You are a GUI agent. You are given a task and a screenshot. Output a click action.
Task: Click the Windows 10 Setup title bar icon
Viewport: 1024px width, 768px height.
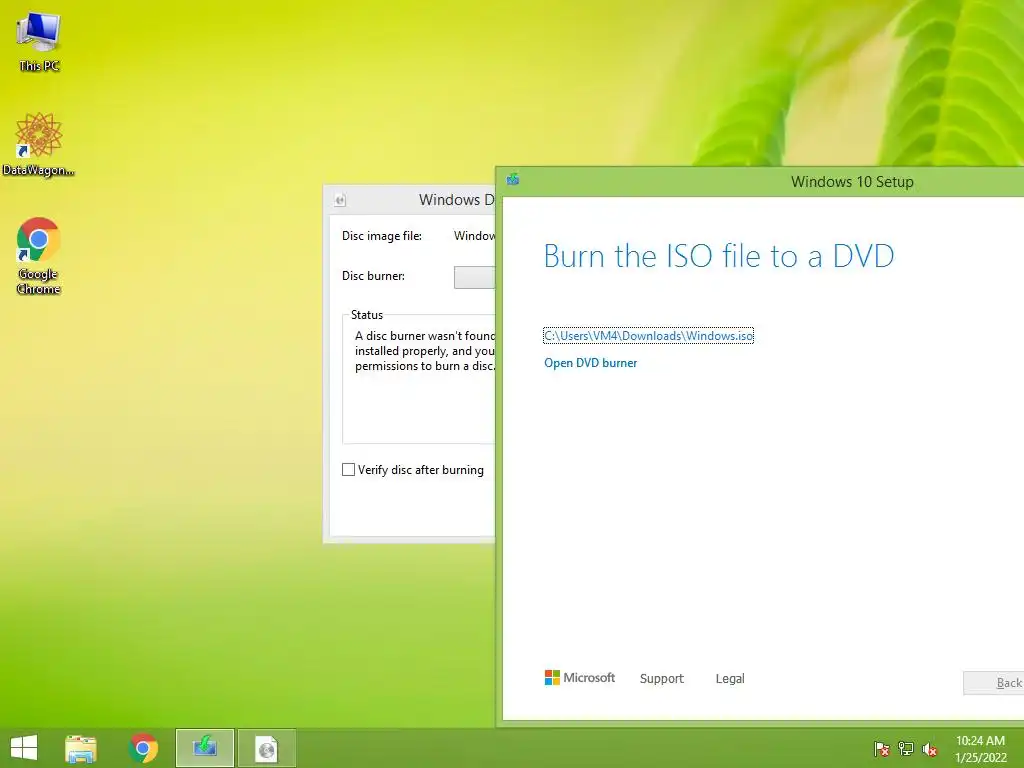pos(513,179)
